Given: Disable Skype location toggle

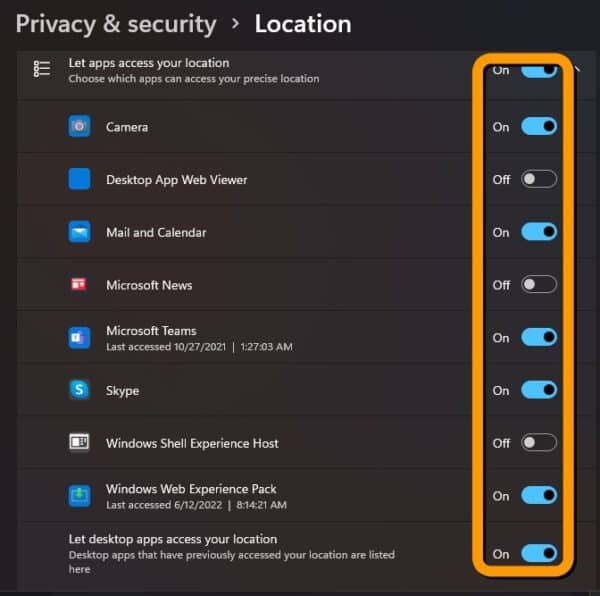Looking at the screenshot, I should pos(539,390).
